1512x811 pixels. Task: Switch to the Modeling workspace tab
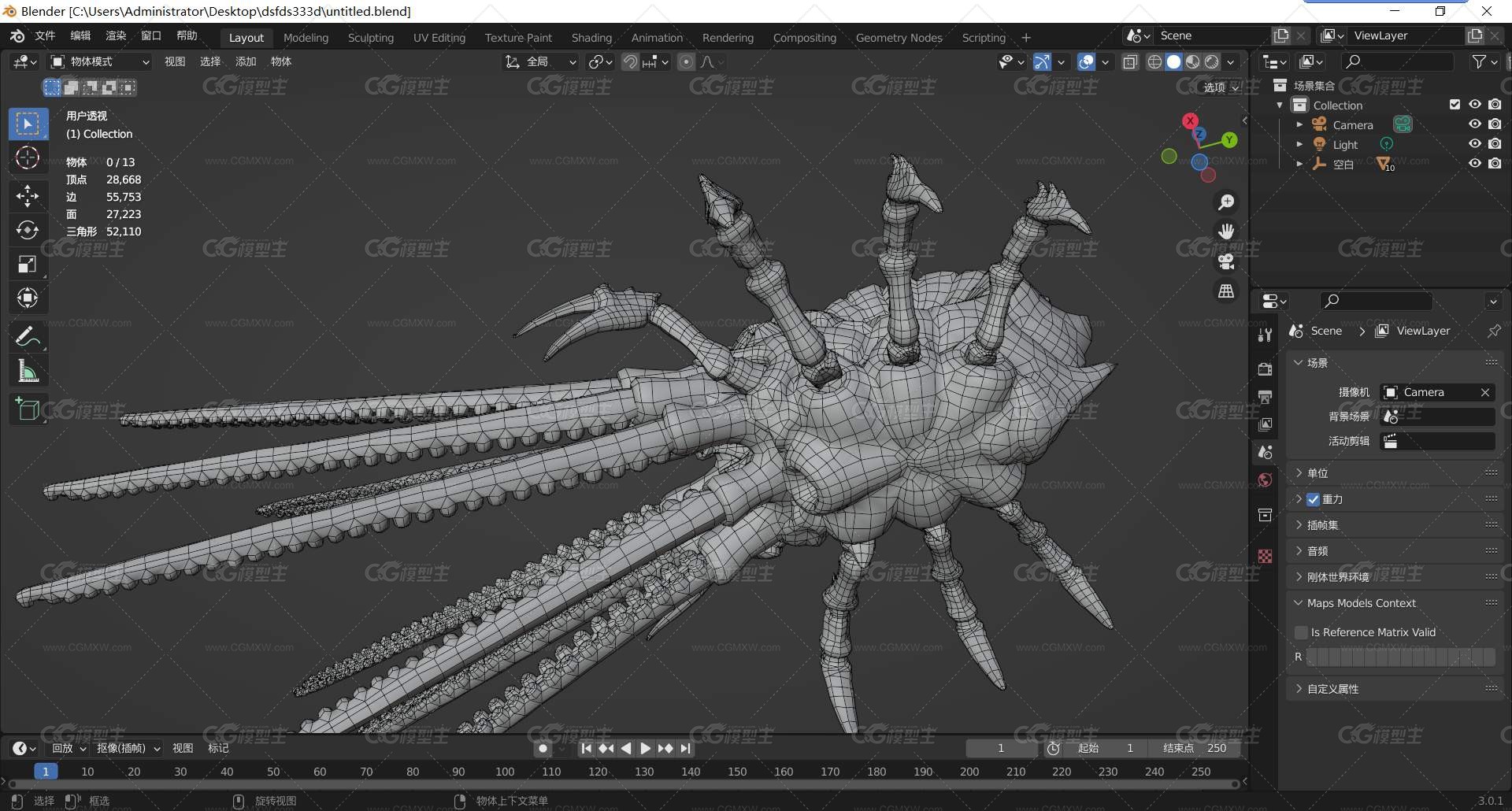(x=306, y=38)
